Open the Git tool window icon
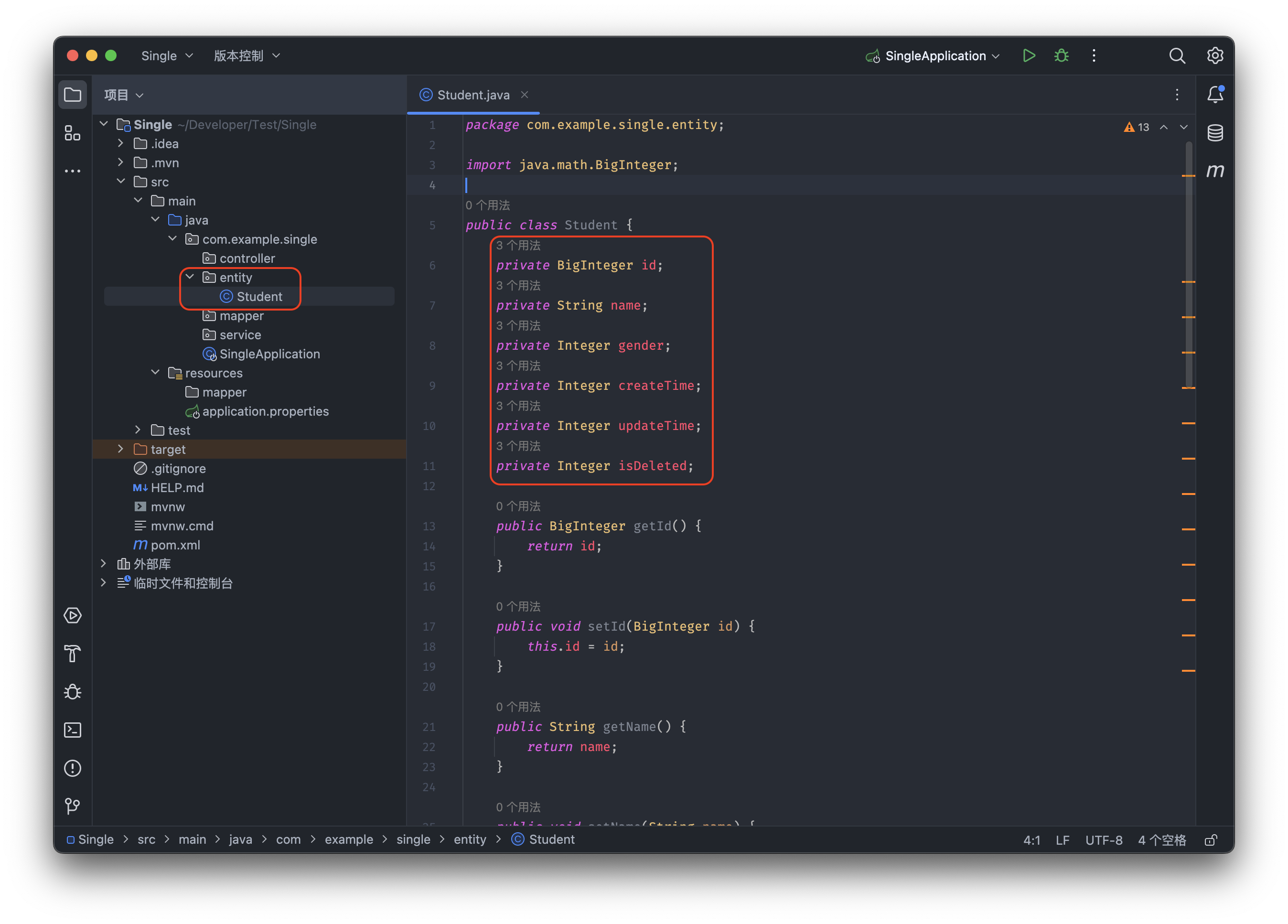The height and width of the screenshot is (924, 1288). (x=72, y=806)
